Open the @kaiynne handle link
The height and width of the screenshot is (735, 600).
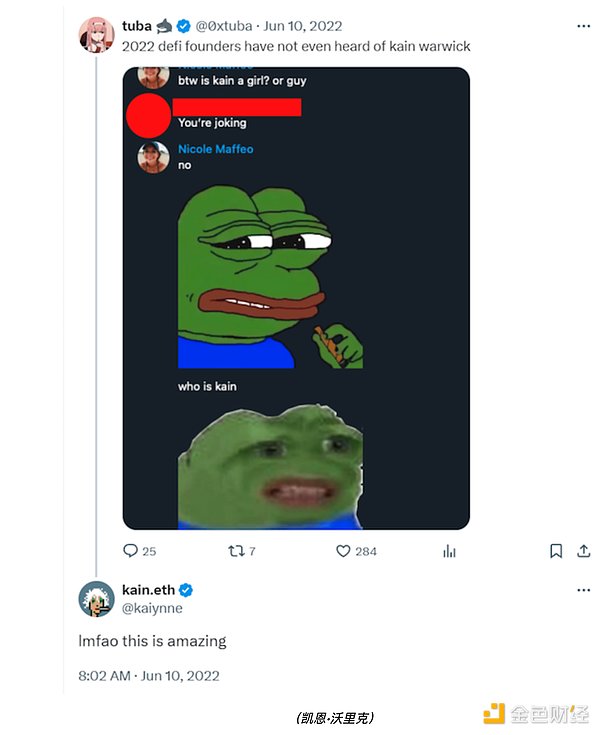tap(152, 607)
